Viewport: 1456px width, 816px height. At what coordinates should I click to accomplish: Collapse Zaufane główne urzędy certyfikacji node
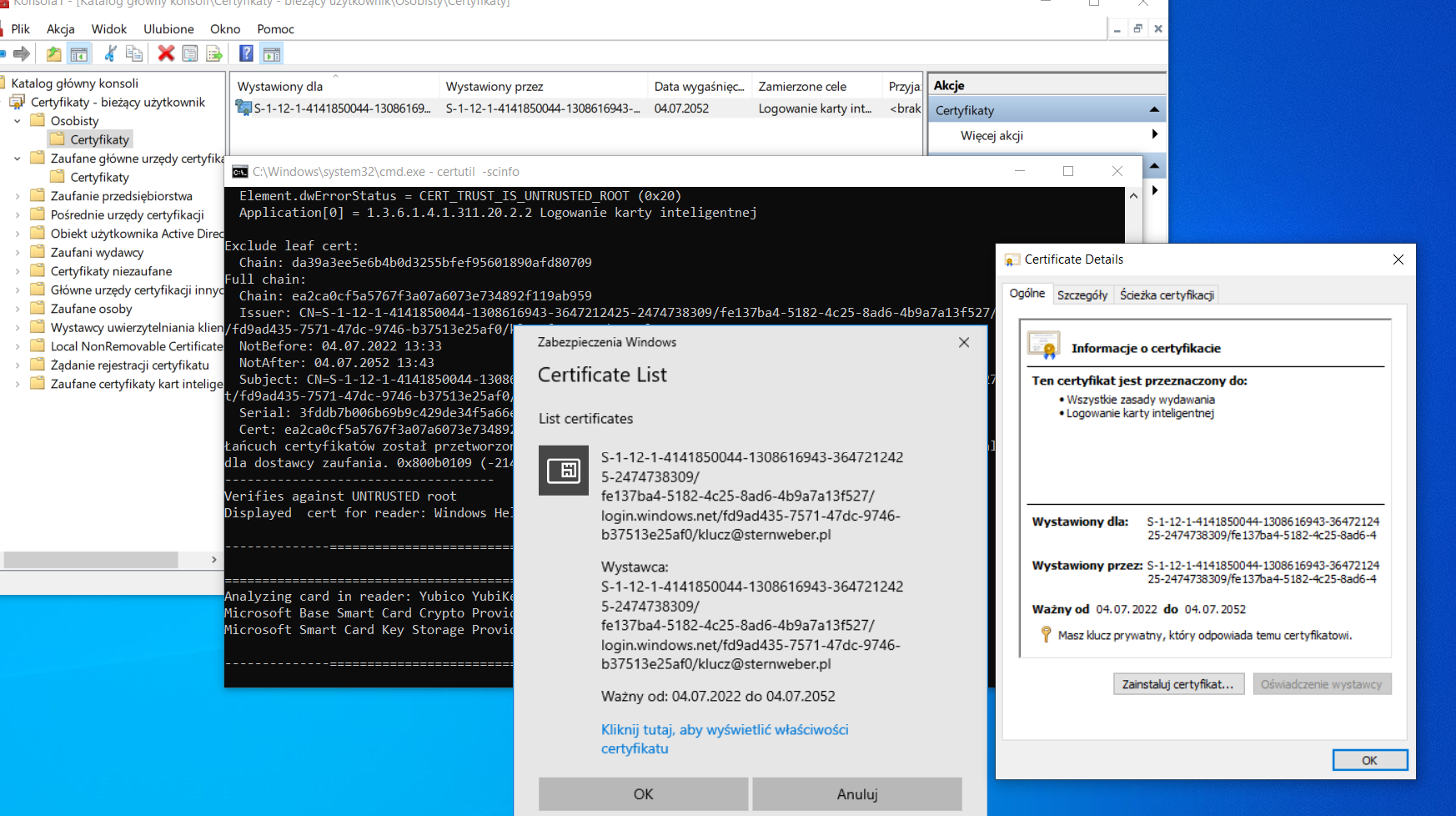pyautogui.click(x=18, y=159)
